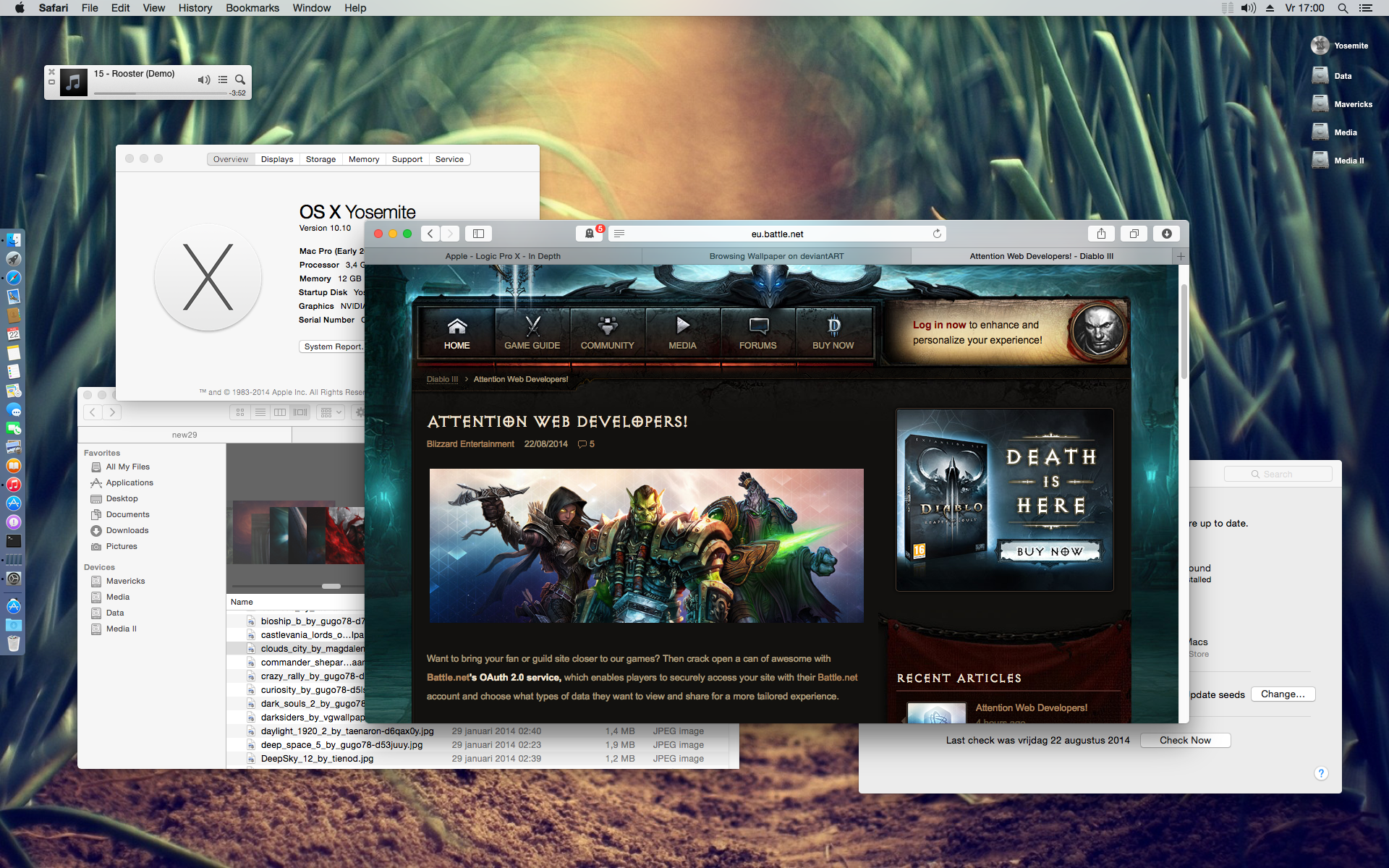Open Notification Center in menu bar

1366,8
